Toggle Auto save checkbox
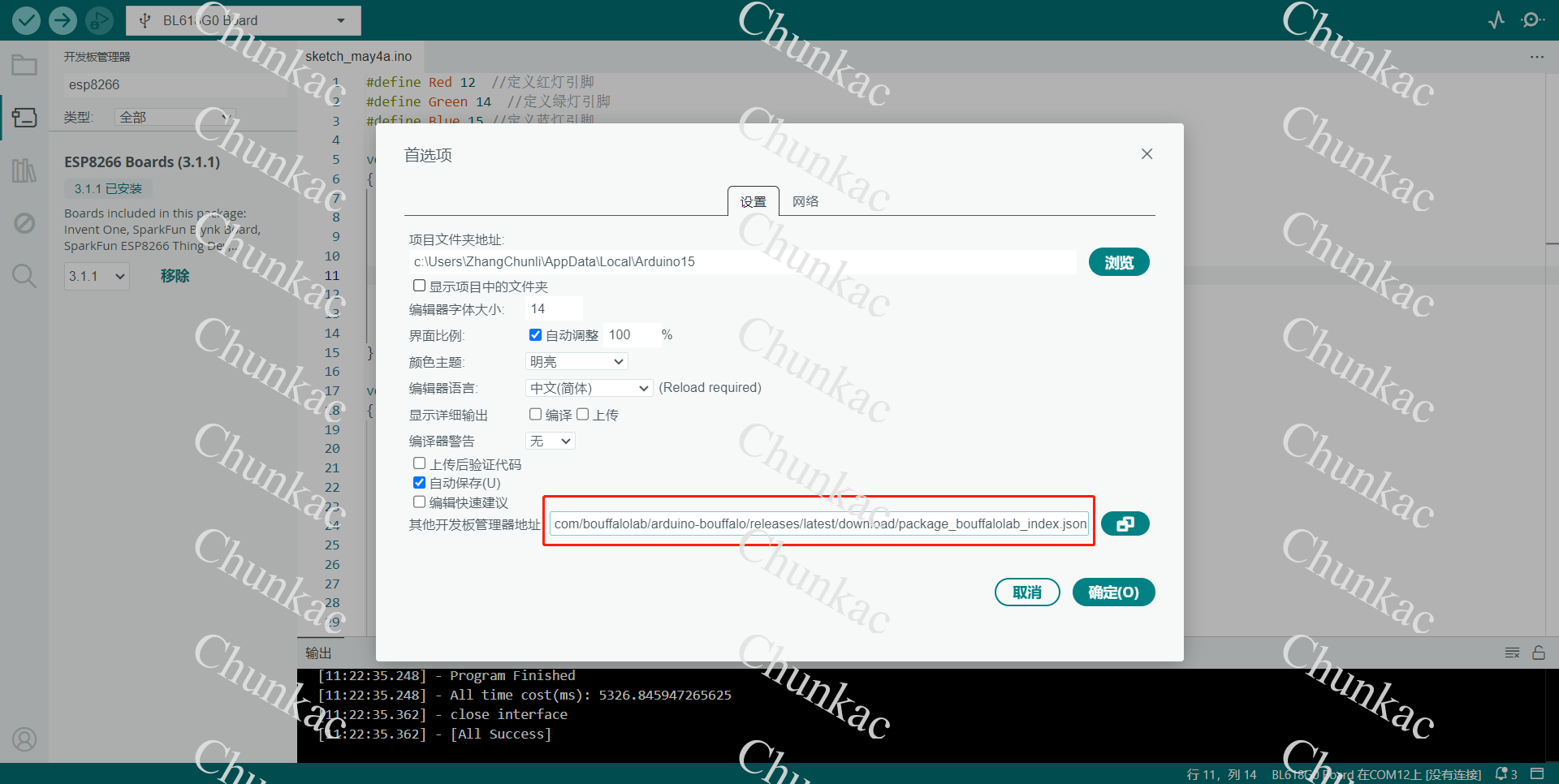Screen dimensions: 1559x784 (x=419, y=483)
